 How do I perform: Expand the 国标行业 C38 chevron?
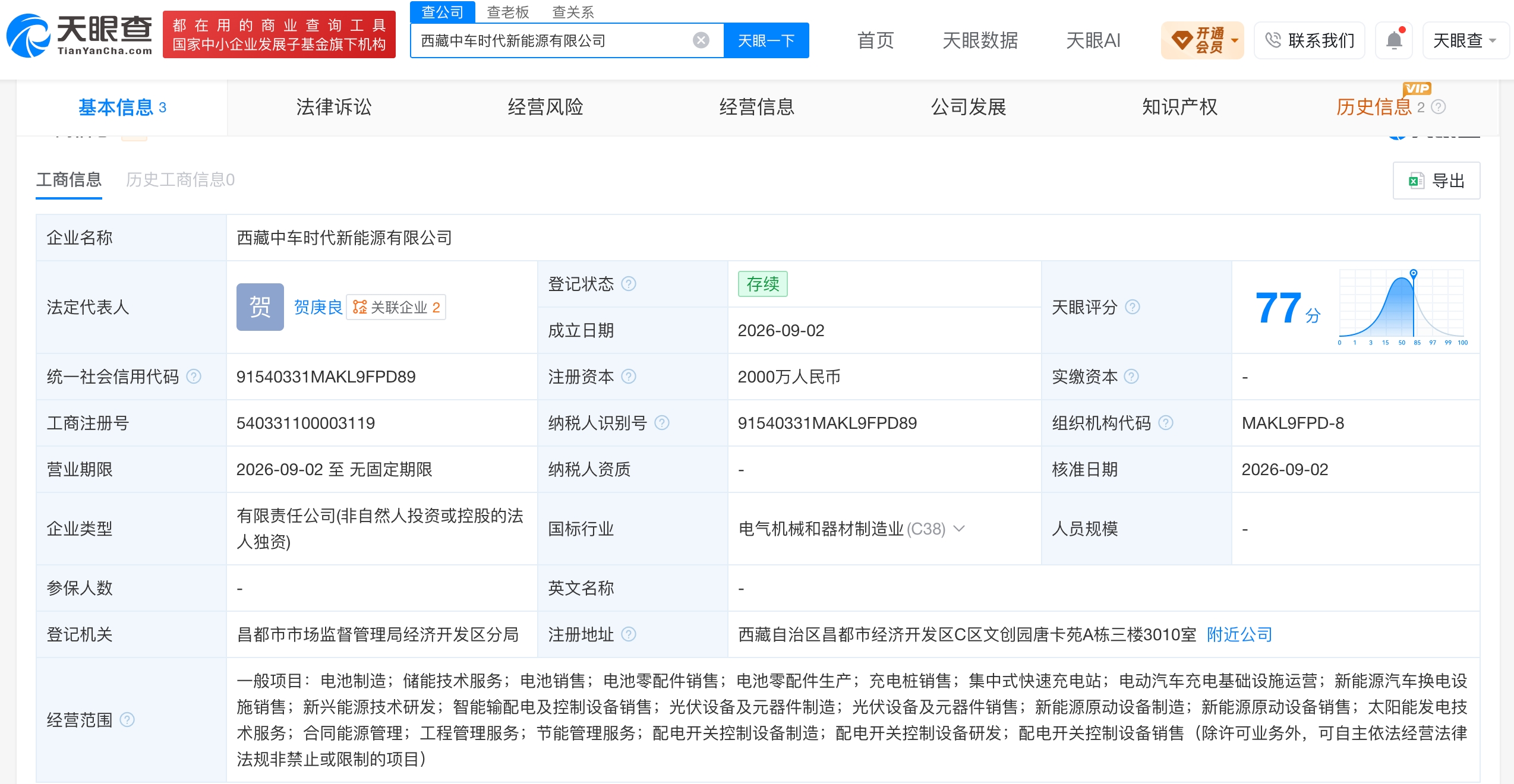pyautogui.click(x=959, y=529)
